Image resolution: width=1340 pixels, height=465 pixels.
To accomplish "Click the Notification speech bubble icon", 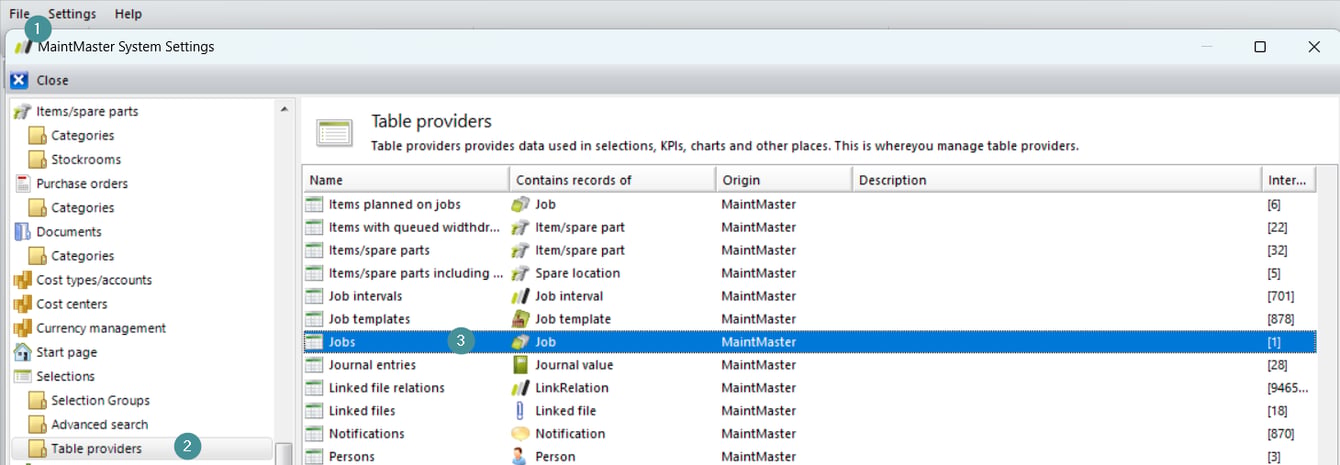I will (520, 434).
